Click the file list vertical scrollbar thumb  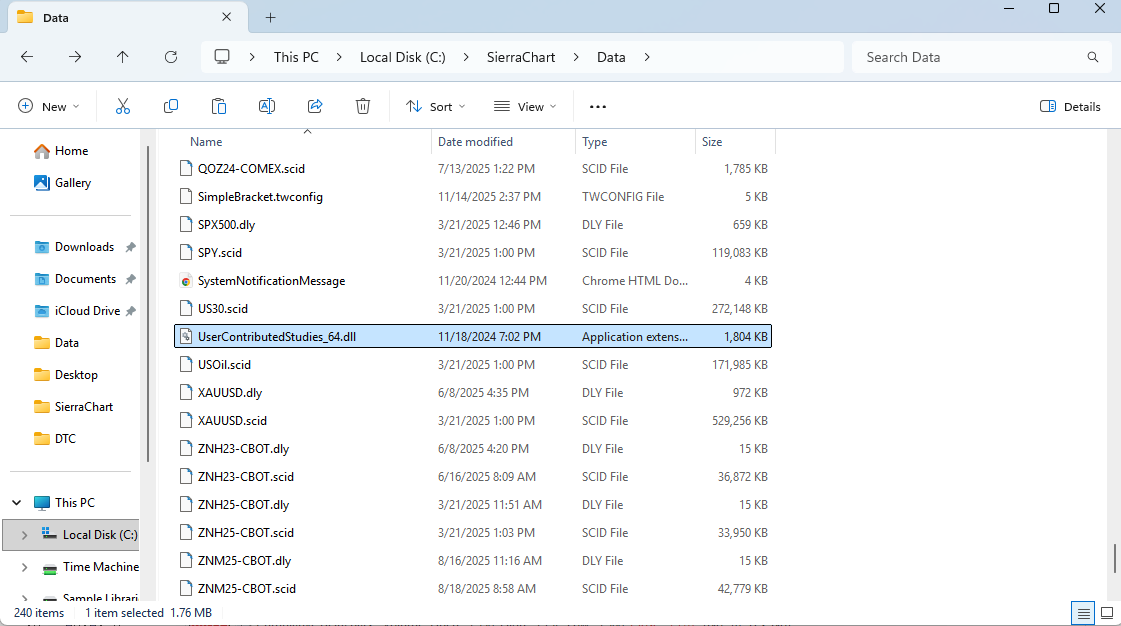[1115, 558]
